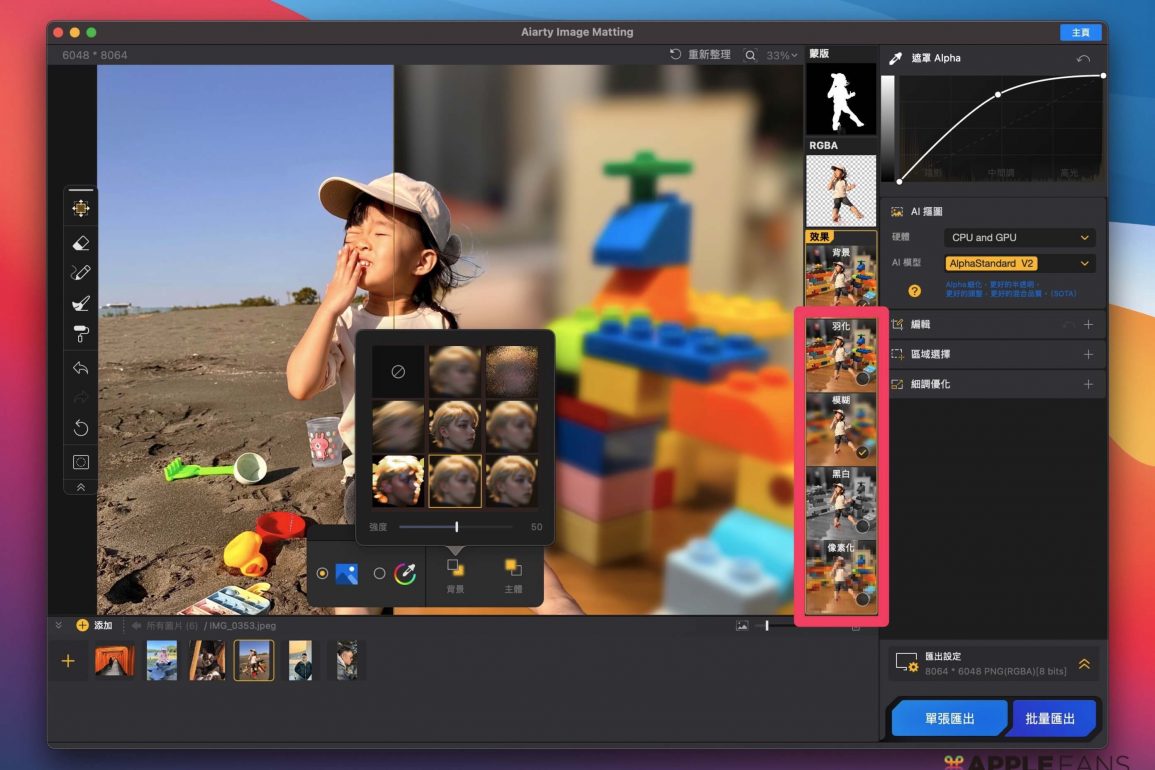Image resolution: width=1155 pixels, height=770 pixels.
Task: Select the color picker background radio button
Action: click(379, 574)
